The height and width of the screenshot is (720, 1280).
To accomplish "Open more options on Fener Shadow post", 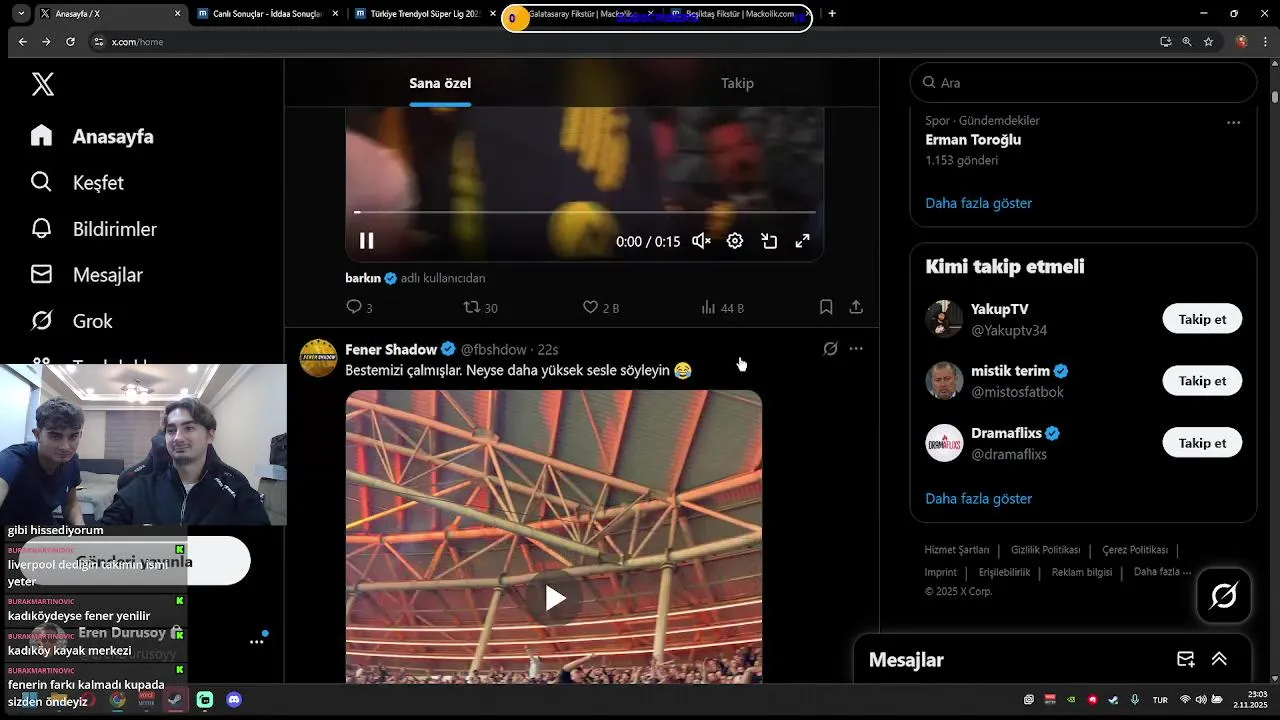I will pos(856,349).
